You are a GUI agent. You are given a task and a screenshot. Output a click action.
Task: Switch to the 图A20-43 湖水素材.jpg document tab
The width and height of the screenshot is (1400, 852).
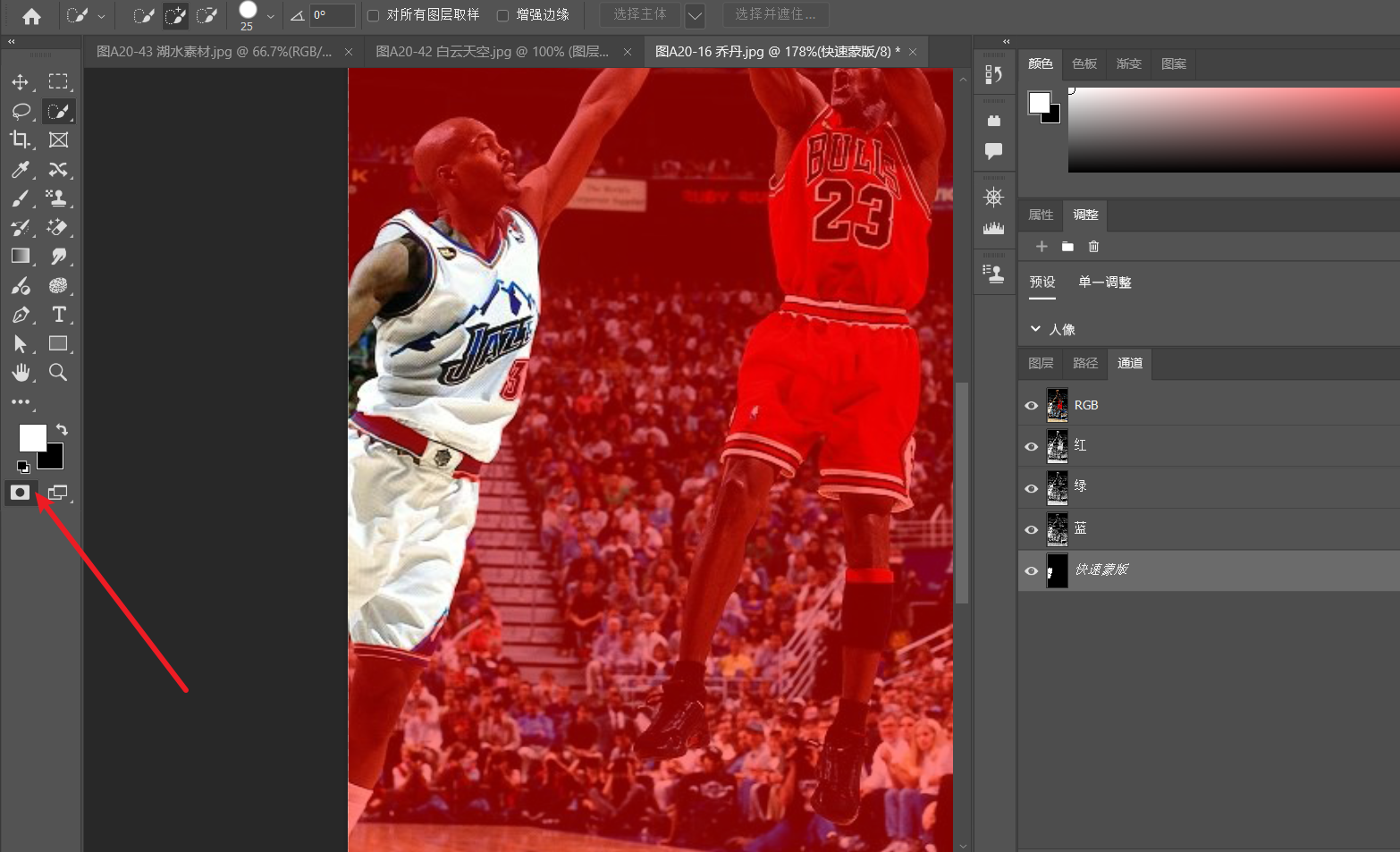(214, 52)
